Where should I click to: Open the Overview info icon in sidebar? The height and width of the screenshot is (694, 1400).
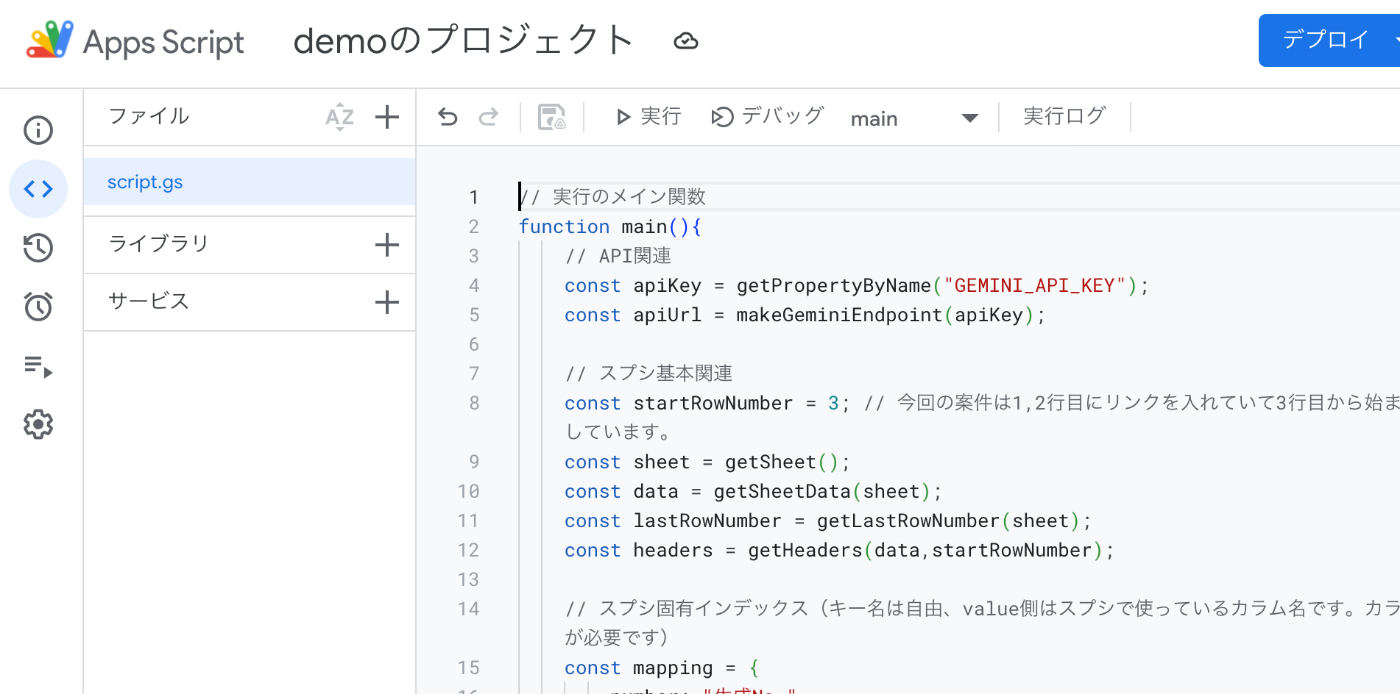[x=38, y=130]
